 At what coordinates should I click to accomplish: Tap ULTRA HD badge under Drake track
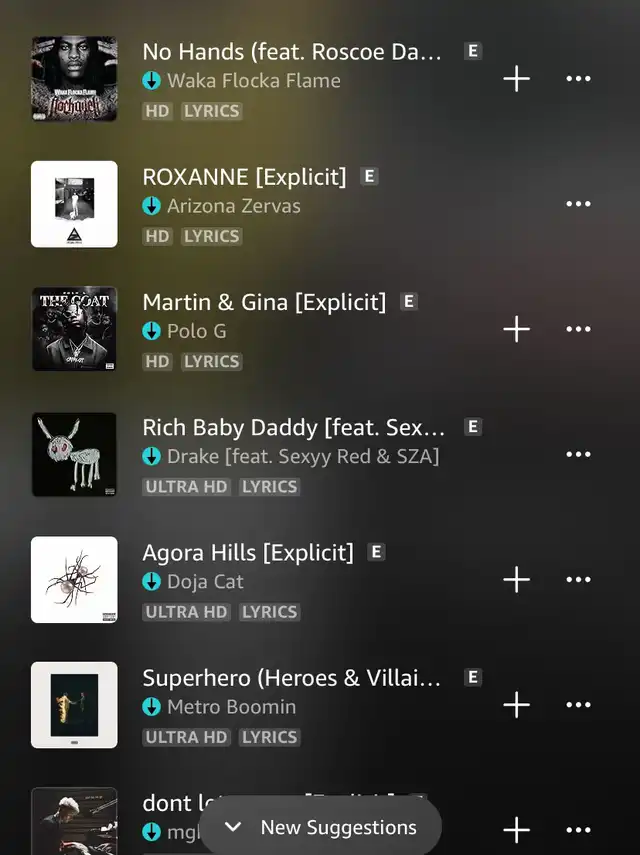pos(186,487)
